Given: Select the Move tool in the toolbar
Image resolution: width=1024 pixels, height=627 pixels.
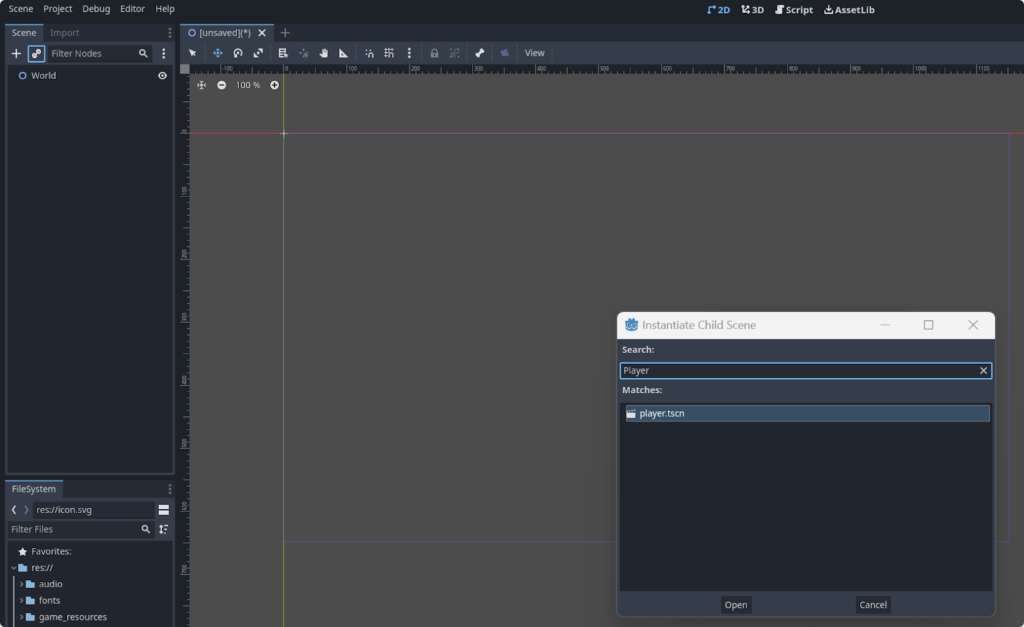Looking at the screenshot, I should (x=217, y=52).
